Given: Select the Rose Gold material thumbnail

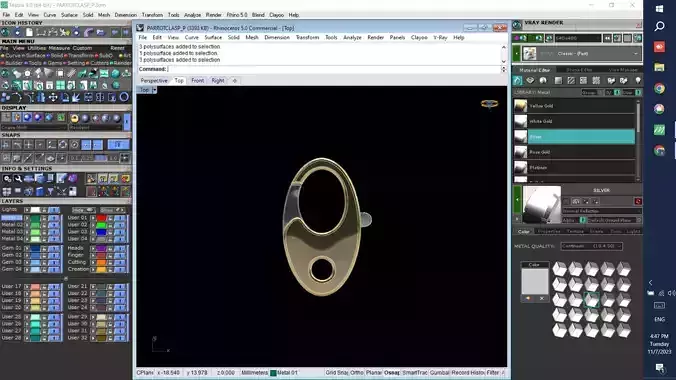Looking at the screenshot, I should [520, 152].
